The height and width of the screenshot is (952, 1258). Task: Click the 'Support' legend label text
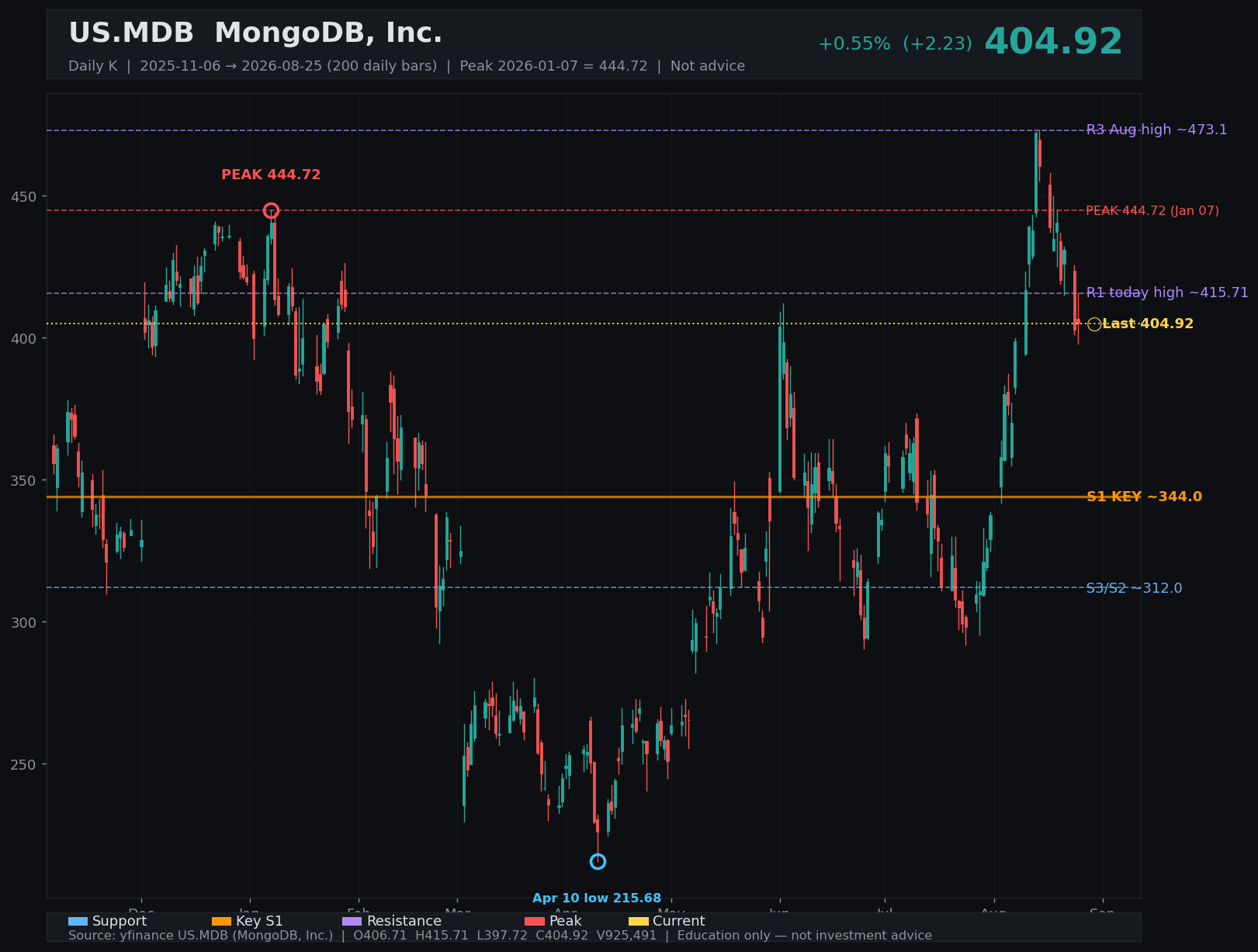[120, 921]
